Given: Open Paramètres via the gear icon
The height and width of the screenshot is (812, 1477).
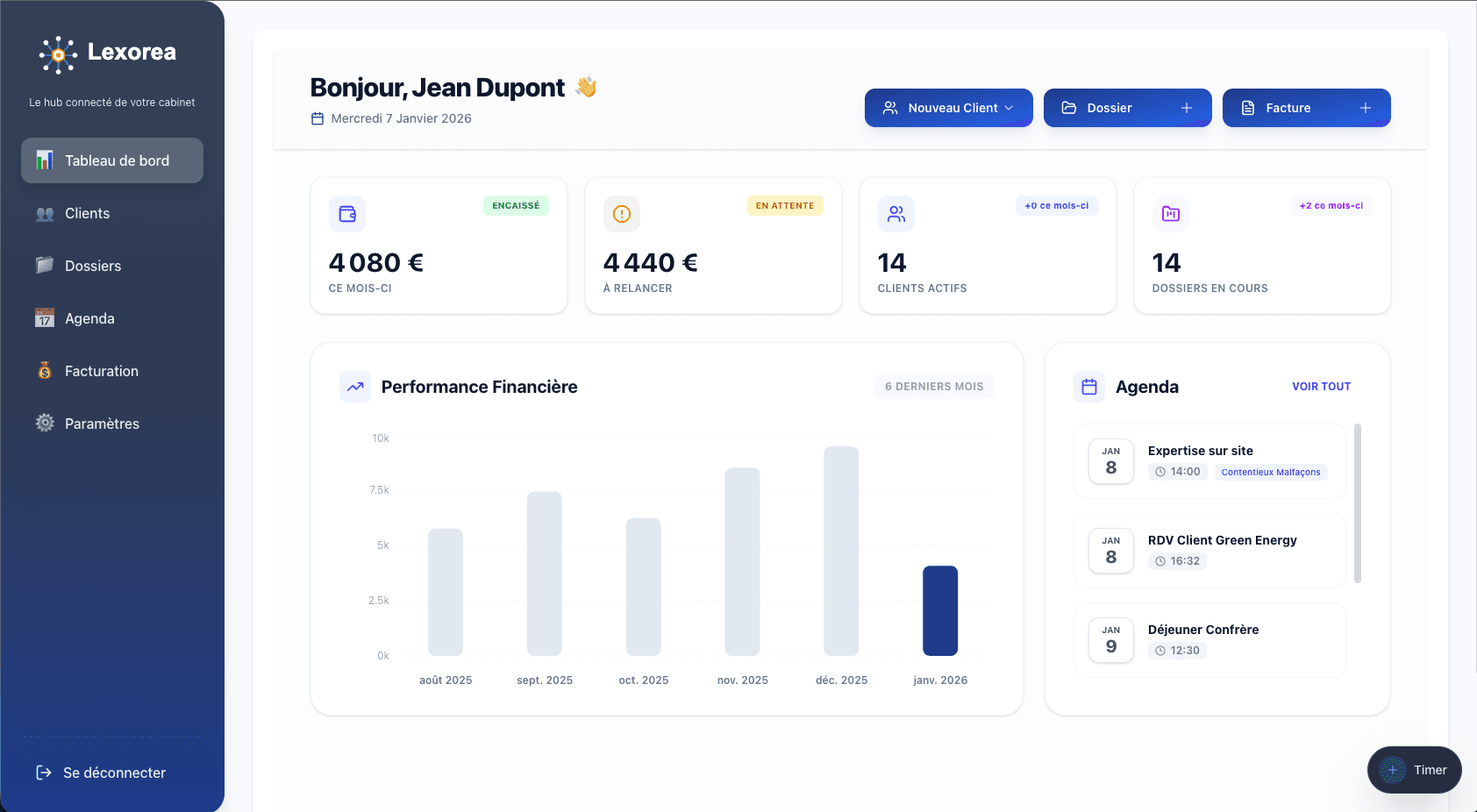Looking at the screenshot, I should [45, 423].
